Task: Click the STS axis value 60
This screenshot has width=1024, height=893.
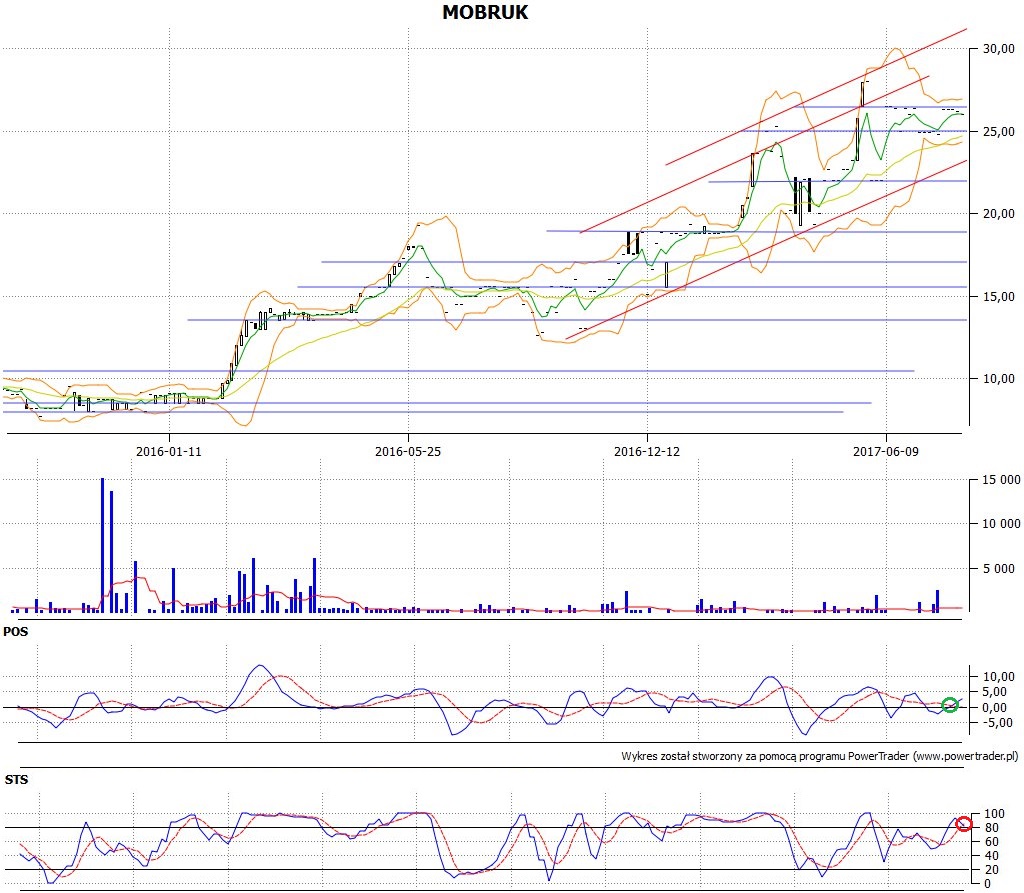Action: click(x=991, y=842)
